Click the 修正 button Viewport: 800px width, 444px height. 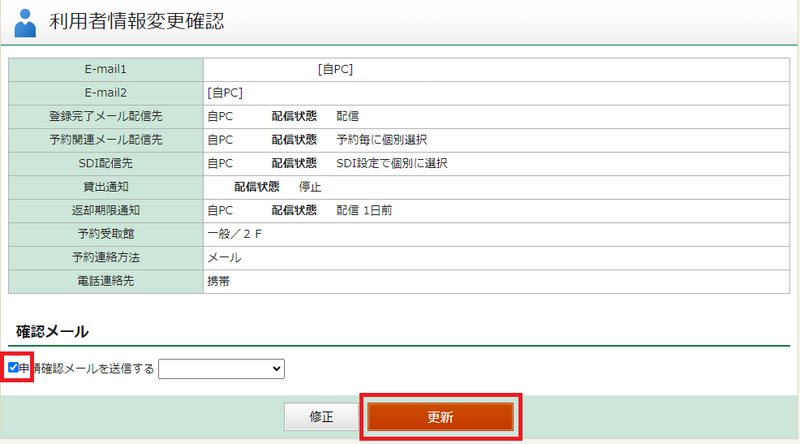321,417
